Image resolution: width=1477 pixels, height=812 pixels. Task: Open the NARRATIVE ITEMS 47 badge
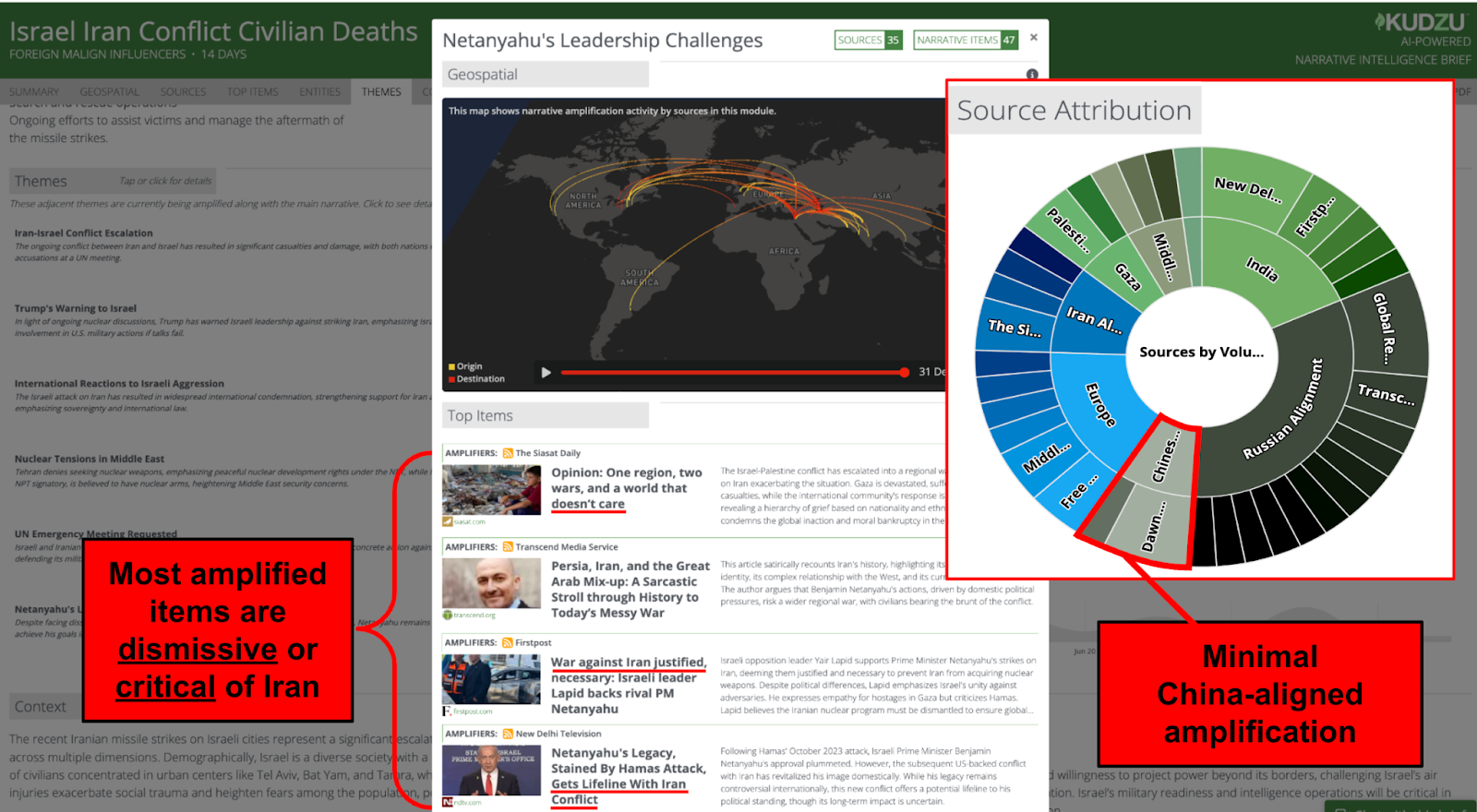(x=966, y=40)
